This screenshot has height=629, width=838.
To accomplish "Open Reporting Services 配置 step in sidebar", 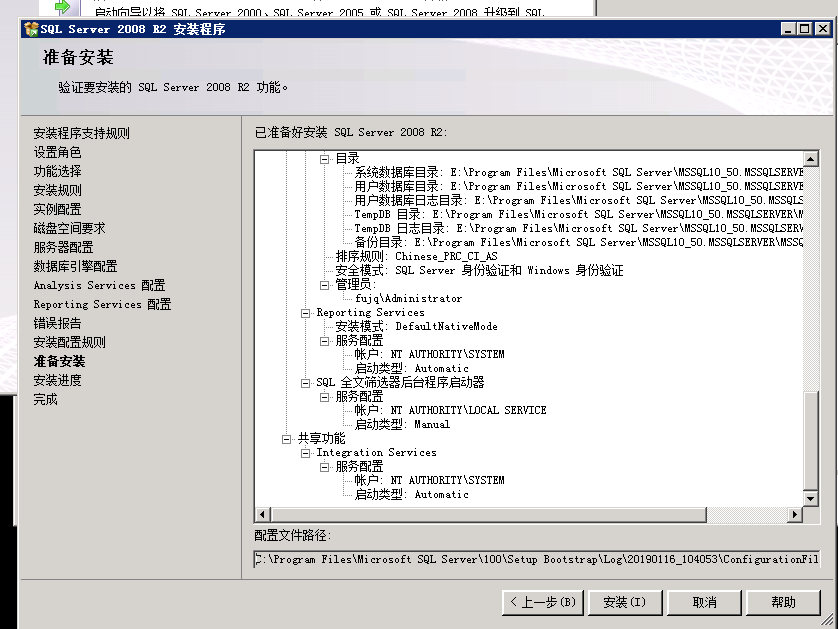I will (x=102, y=304).
